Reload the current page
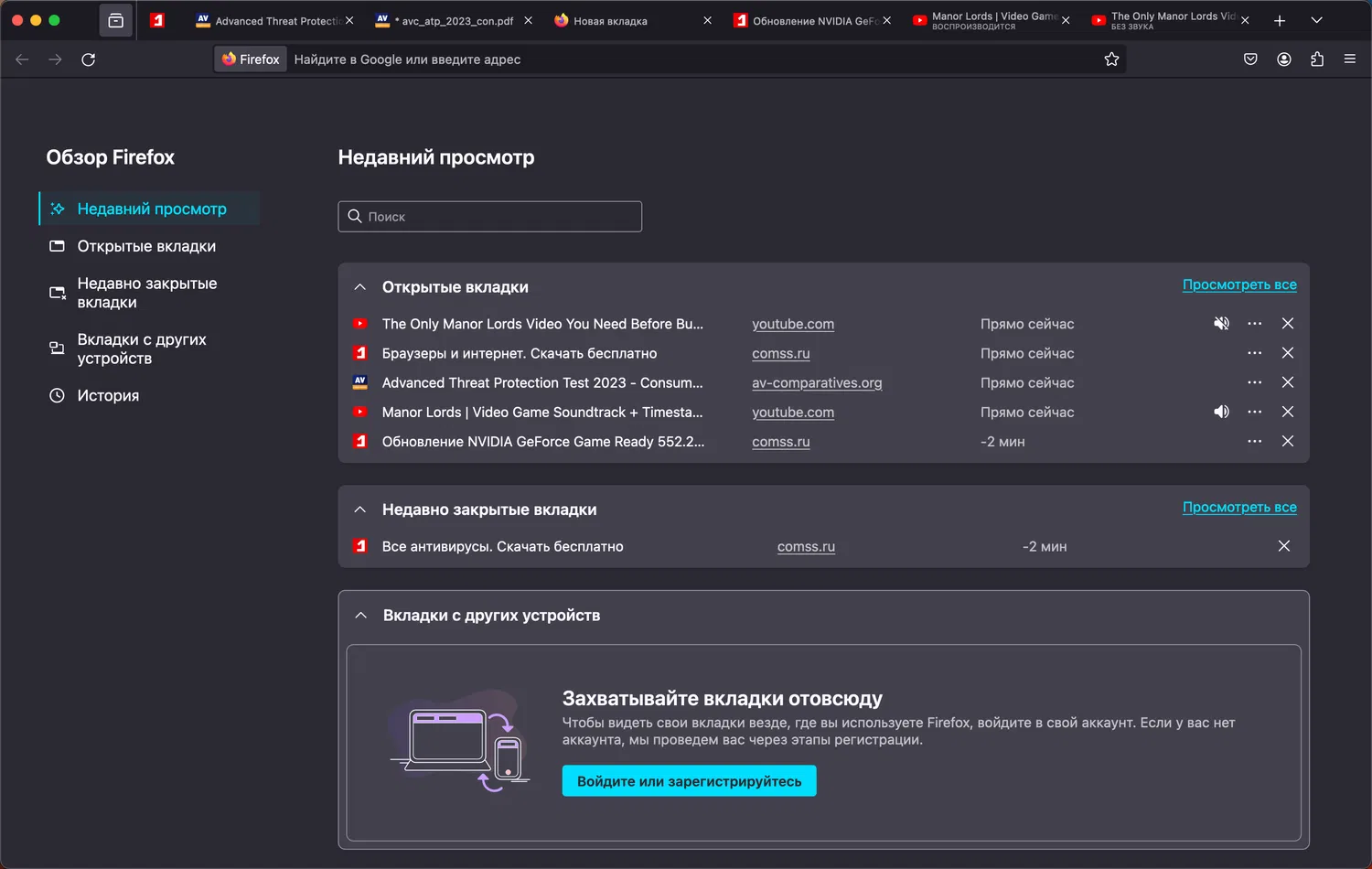 [89, 59]
